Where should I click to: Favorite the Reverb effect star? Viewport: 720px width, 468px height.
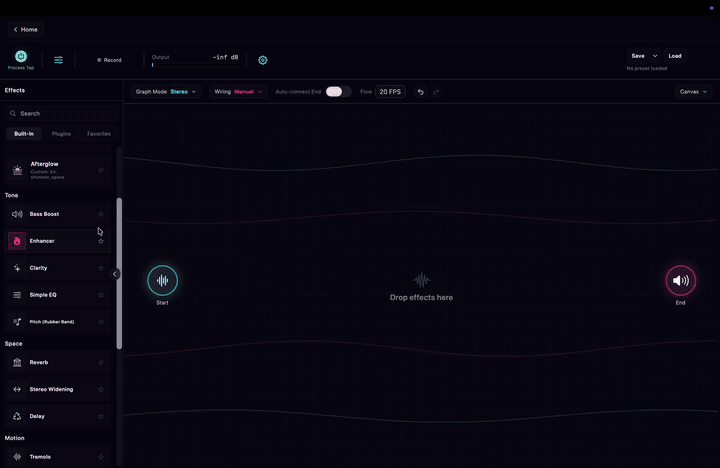pyautogui.click(x=101, y=362)
